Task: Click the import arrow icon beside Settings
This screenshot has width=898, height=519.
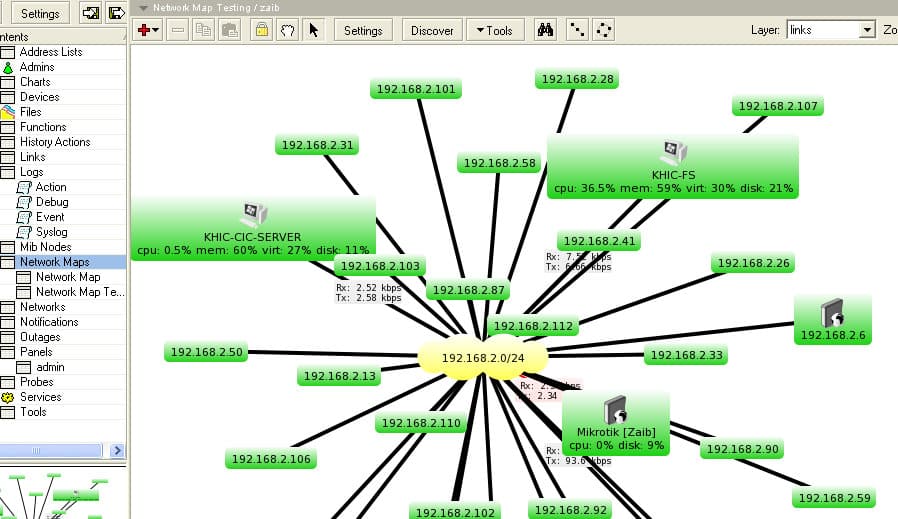Action: pyautogui.click(x=90, y=13)
